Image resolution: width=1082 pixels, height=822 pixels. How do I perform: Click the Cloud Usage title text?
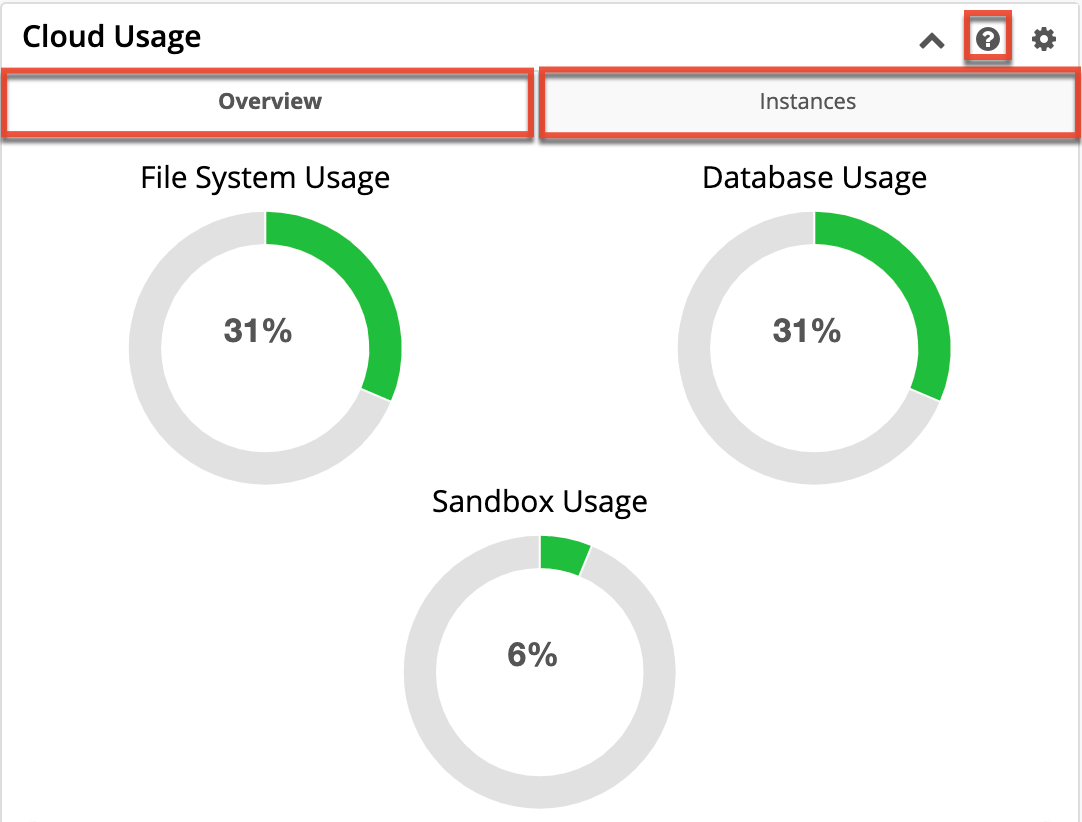110,36
